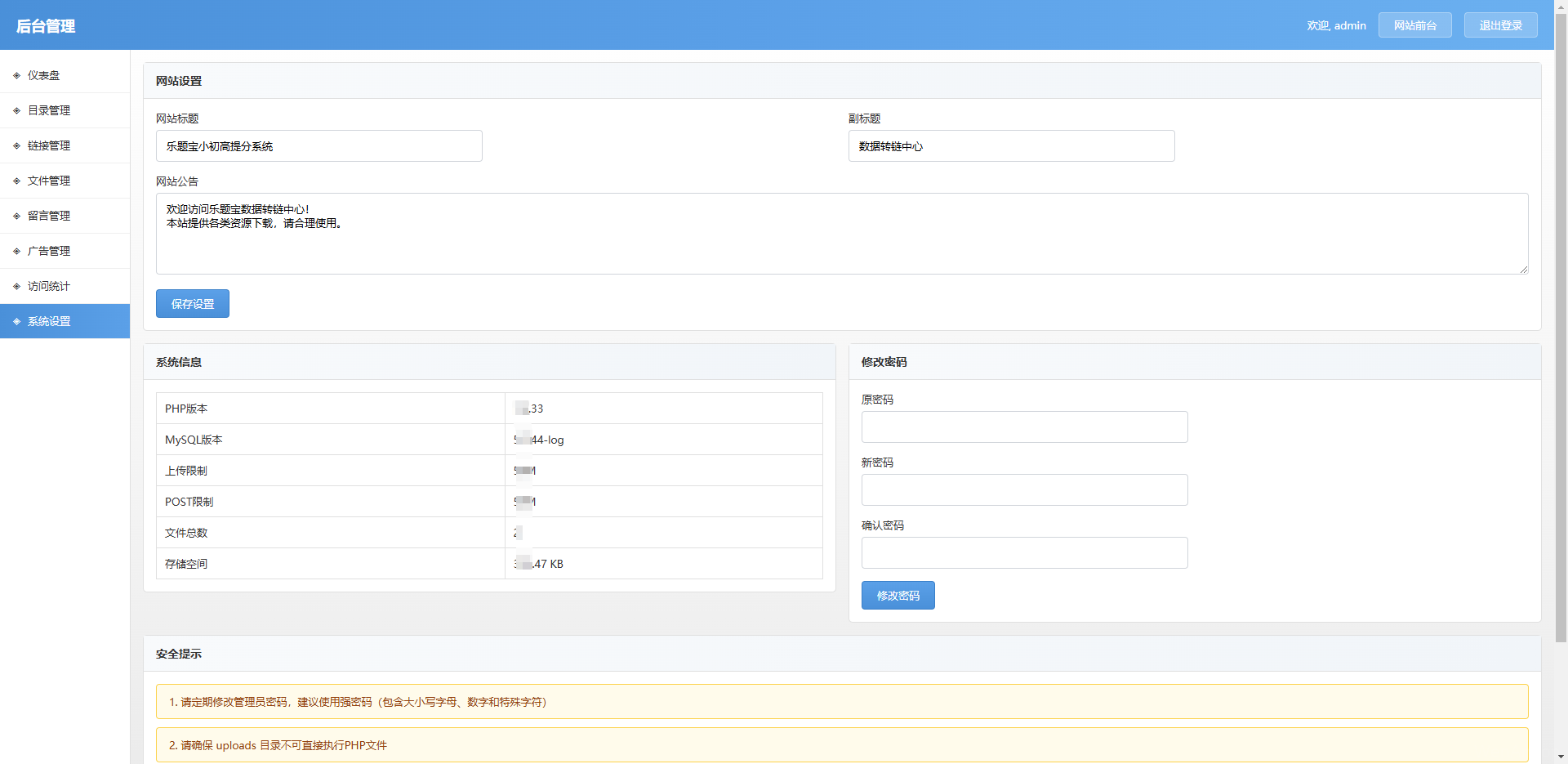Open the 仪表盘 dashboard menu item
The image size is (1568, 764).
[44, 75]
